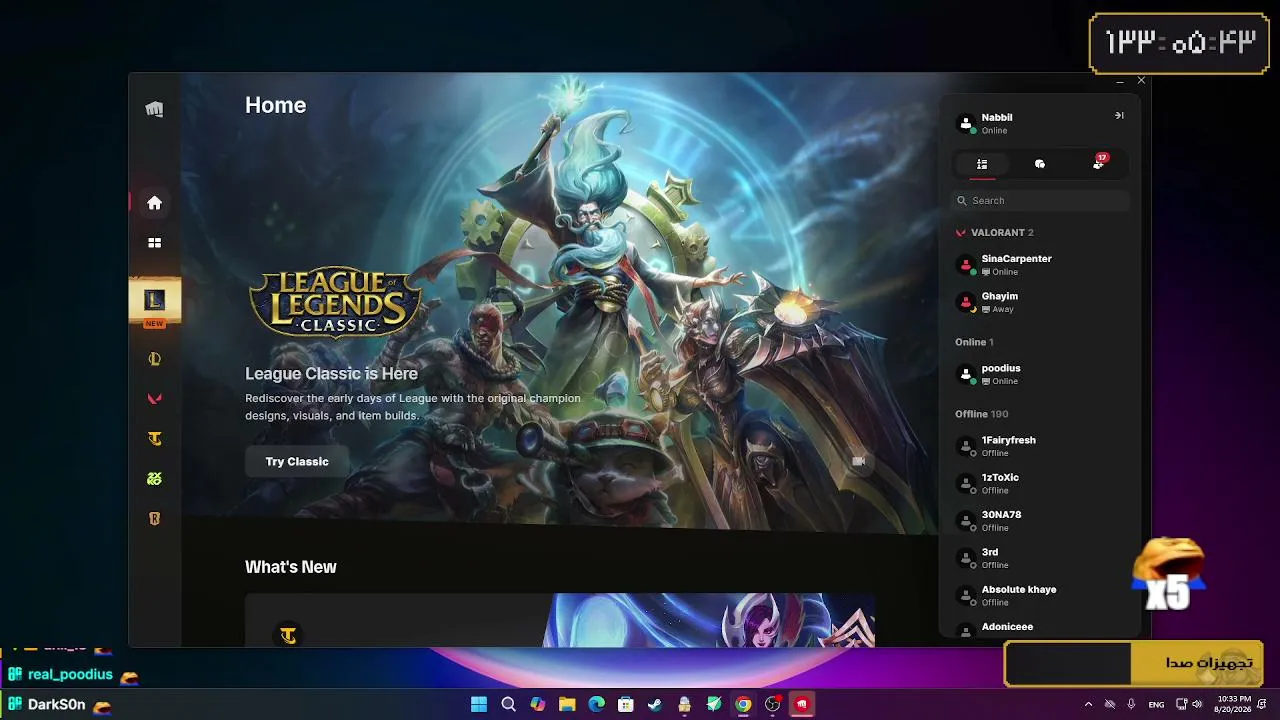The width and height of the screenshot is (1280, 720).
Task: Open friend requests tab with 17 badge
Action: [x=1098, y=164]
